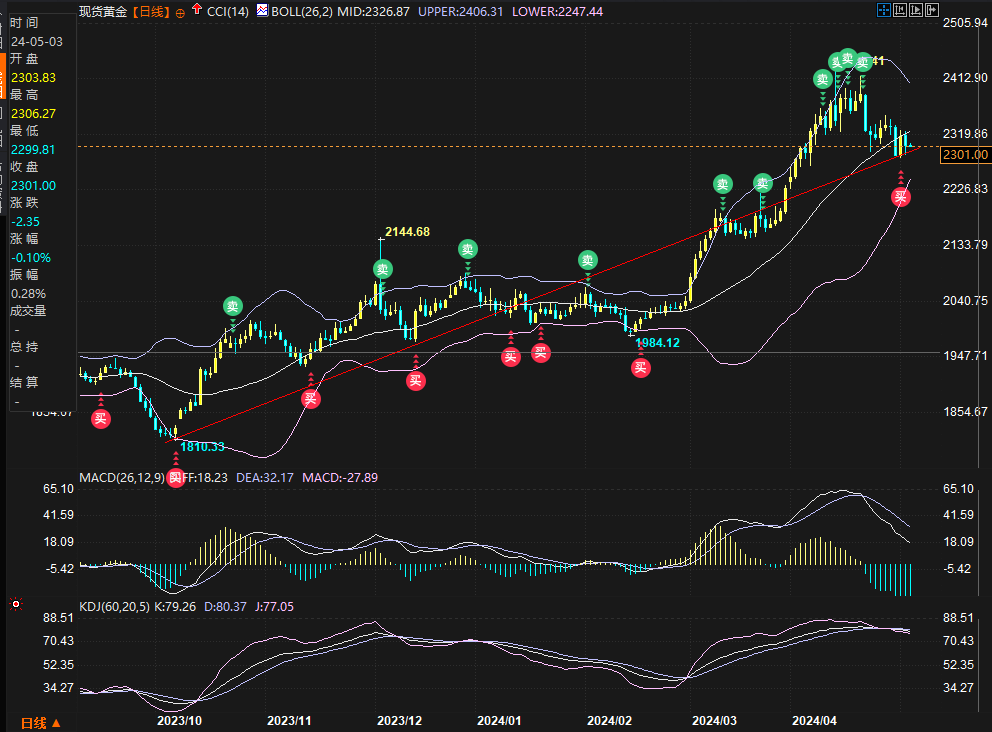Screen dimensions: 992x732
Task: Click the 现货黄金 instrument name
Action: (103, 12)
